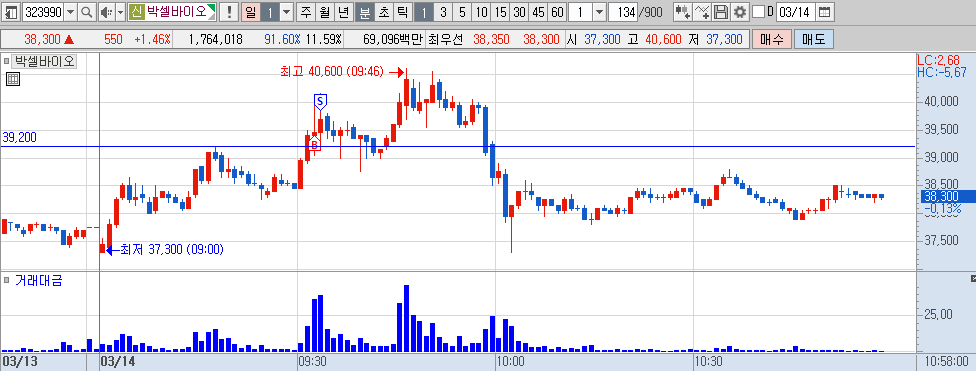Open stock search with the magnifier icon
Screen dimensions: 976x371
87,12
